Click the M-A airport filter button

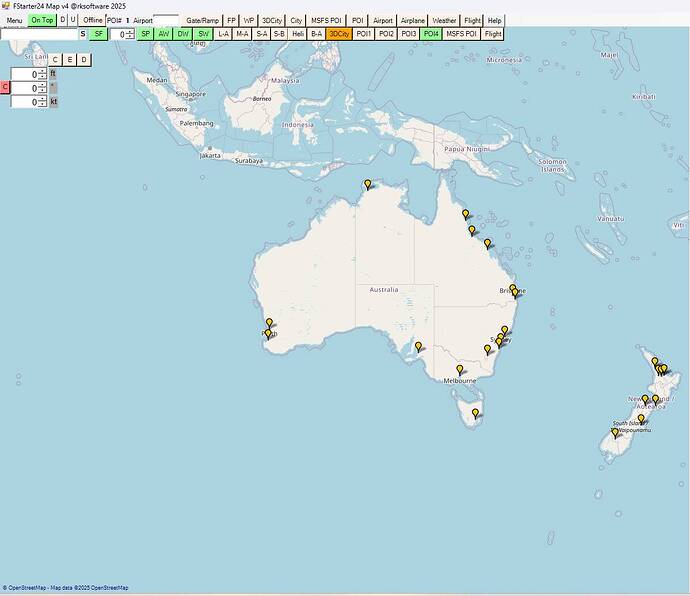tap(242, 34)
